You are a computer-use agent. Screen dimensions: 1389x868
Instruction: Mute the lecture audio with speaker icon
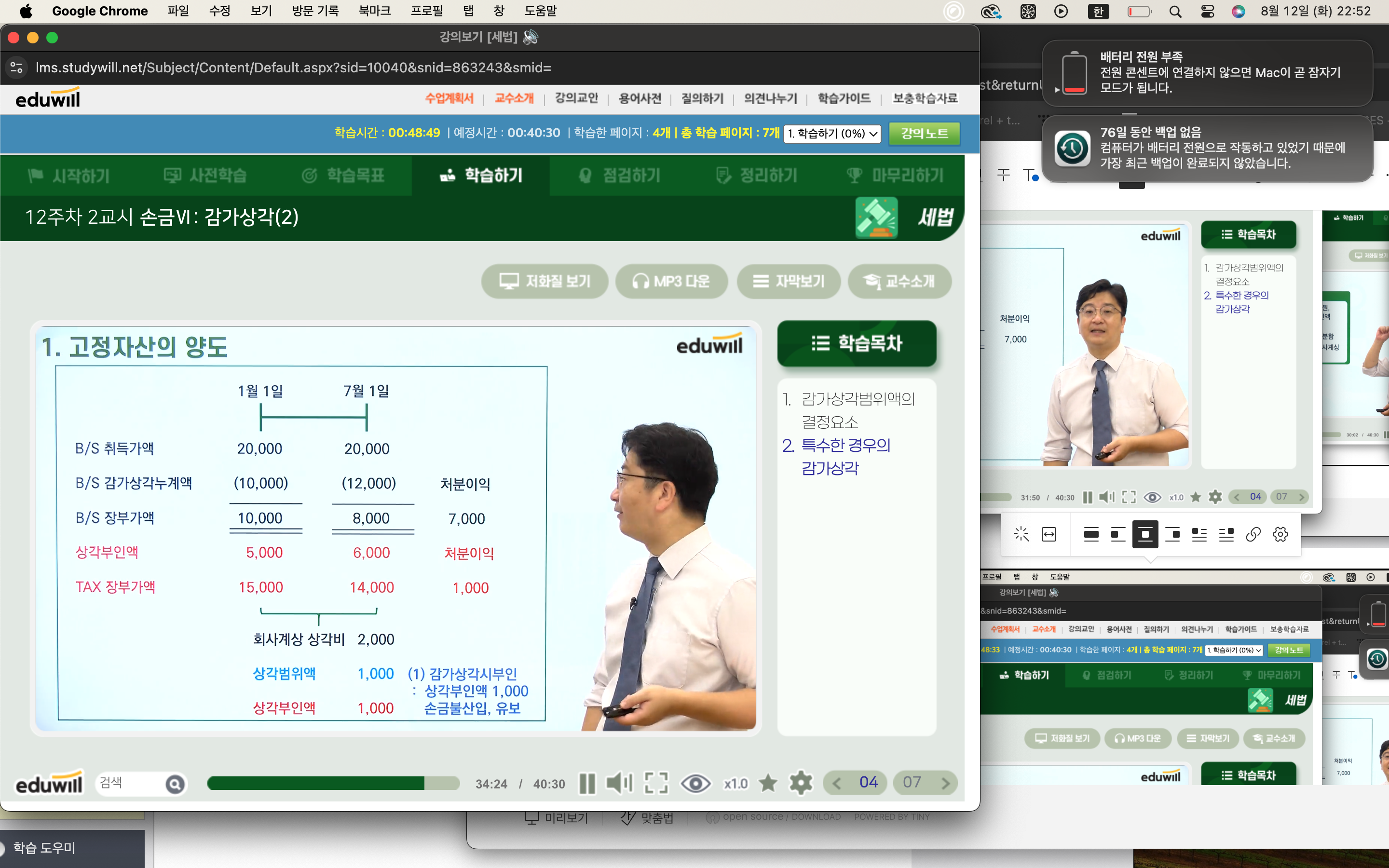click(619, 783)
